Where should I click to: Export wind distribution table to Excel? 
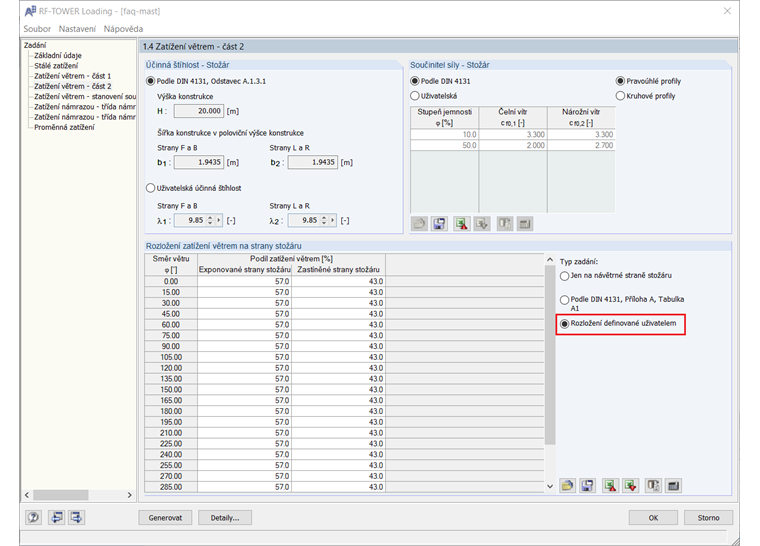pyautogui.click(x=610, y=485)
